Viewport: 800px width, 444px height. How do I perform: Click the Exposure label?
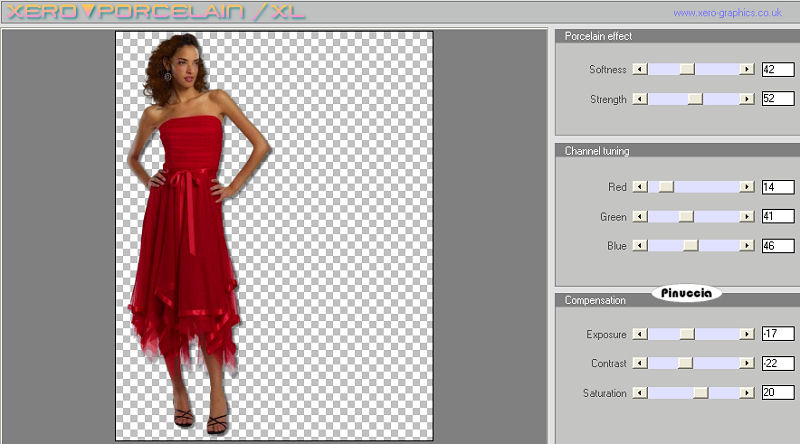(x=606, y=335)
